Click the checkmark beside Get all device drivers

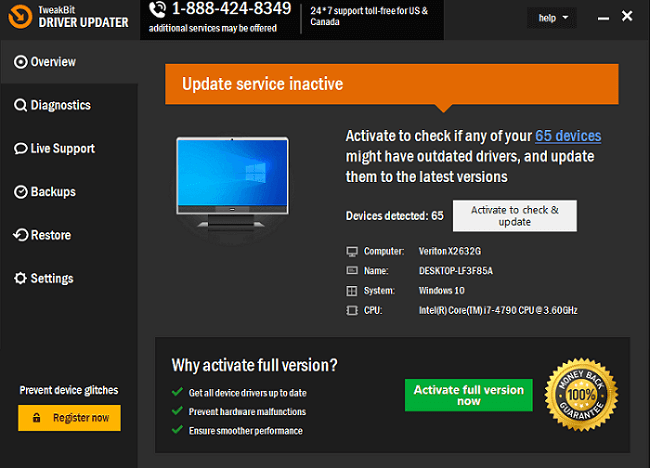(x=177, y=392)
